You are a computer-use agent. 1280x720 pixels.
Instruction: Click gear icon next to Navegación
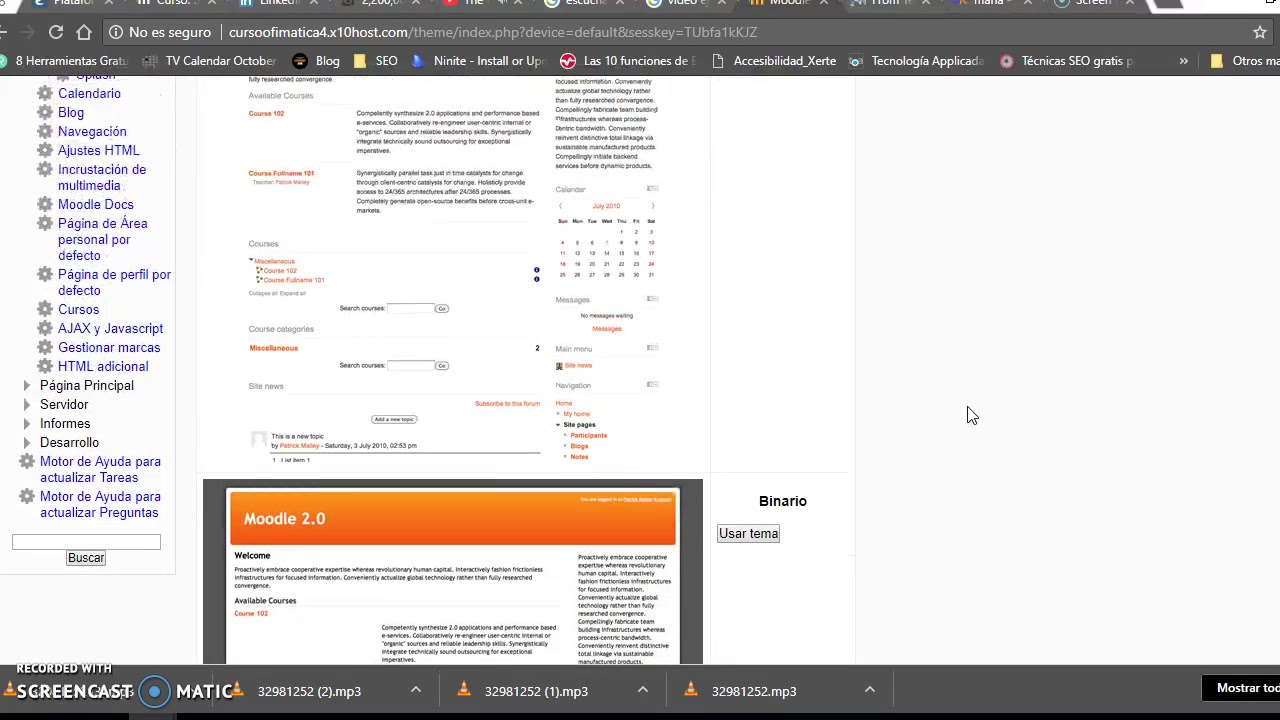coord(45,131)
